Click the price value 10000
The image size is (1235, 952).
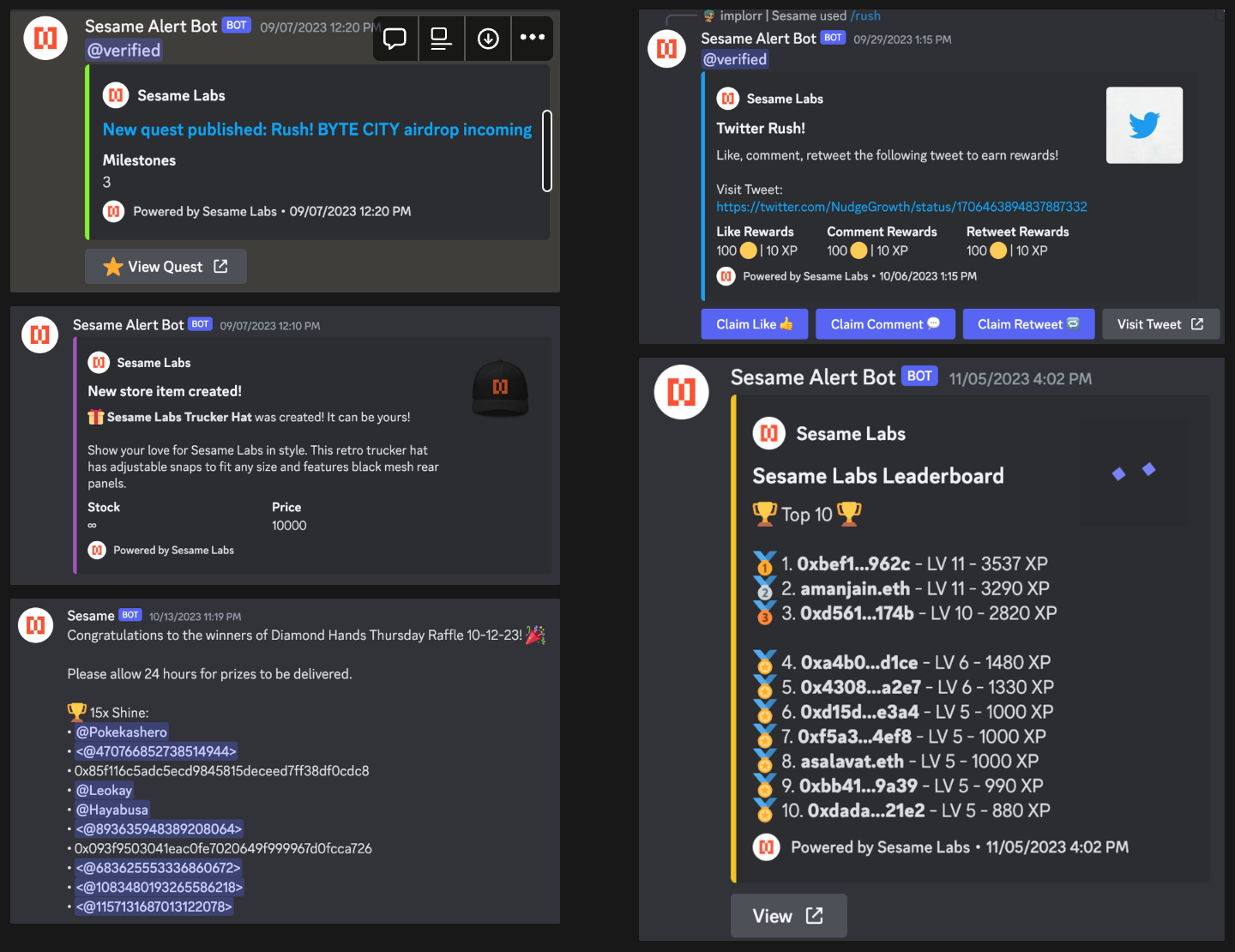pos(289,526)
